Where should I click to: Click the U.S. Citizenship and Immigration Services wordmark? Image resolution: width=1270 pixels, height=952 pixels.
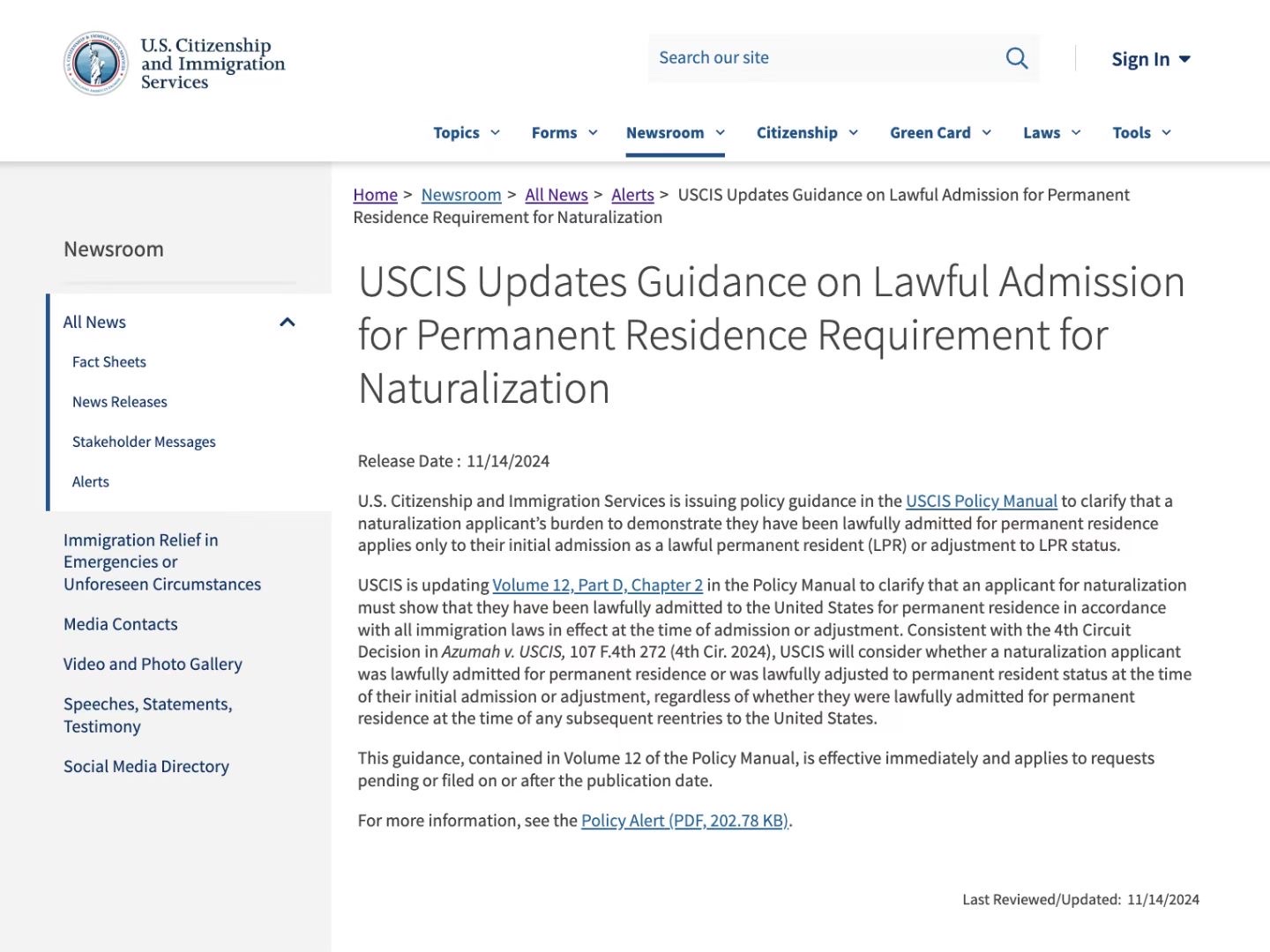click(x=213, y=63)
